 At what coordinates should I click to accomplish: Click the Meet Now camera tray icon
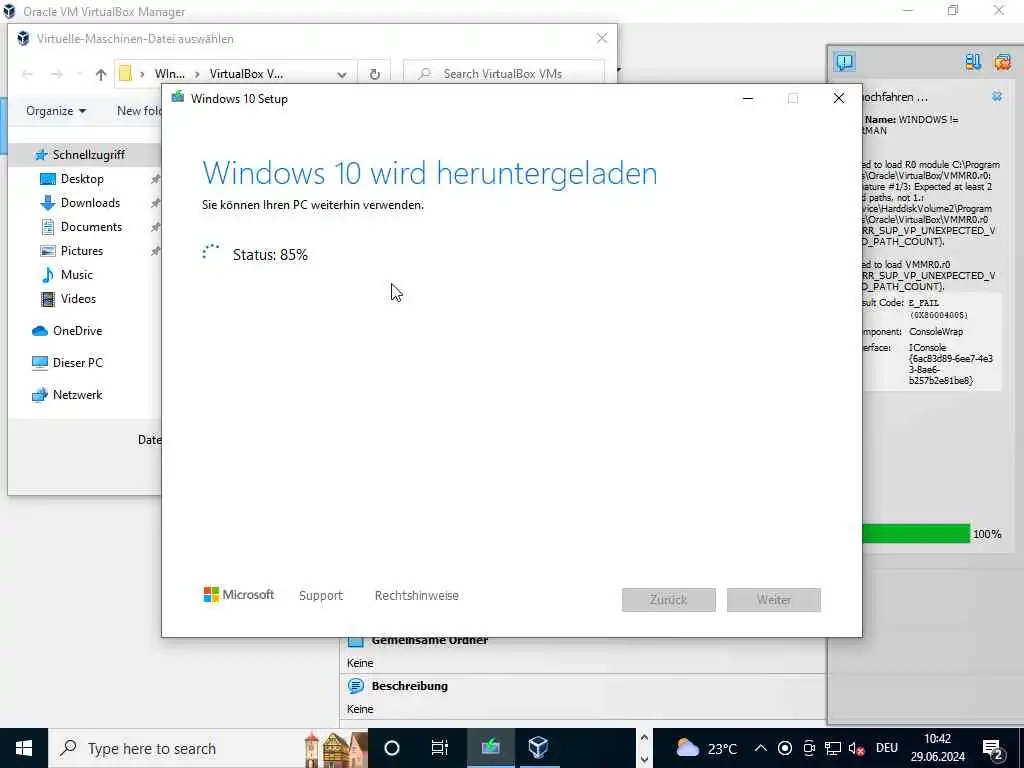(809, 748)
